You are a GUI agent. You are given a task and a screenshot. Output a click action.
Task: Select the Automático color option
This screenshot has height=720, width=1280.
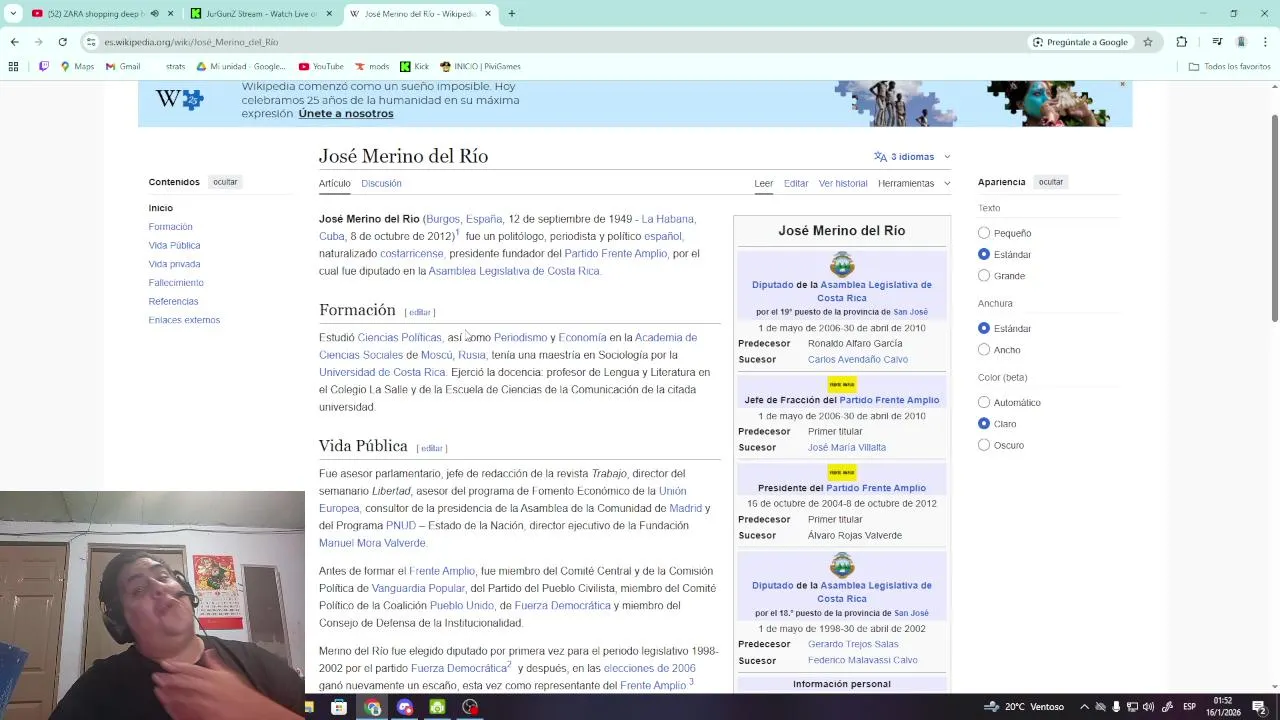pyautogui.click(x=984, y=402)
